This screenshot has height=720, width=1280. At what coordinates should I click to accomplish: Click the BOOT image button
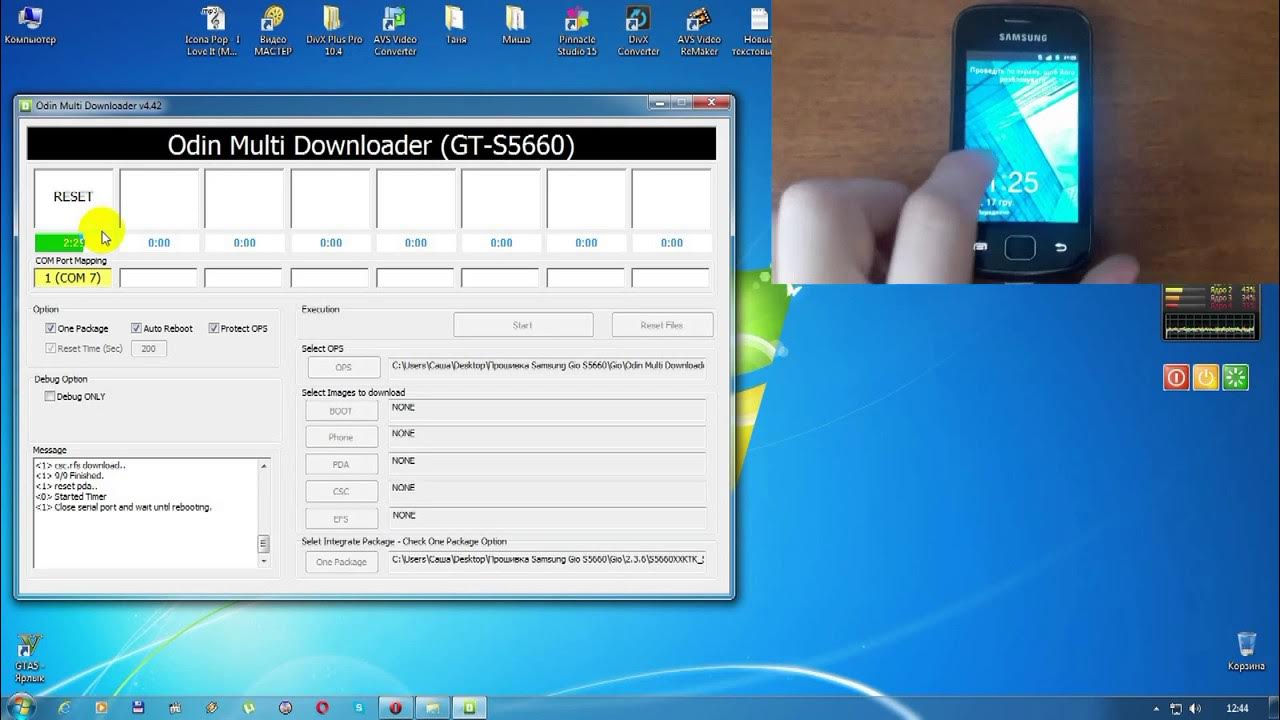click(x=341, y=411)
